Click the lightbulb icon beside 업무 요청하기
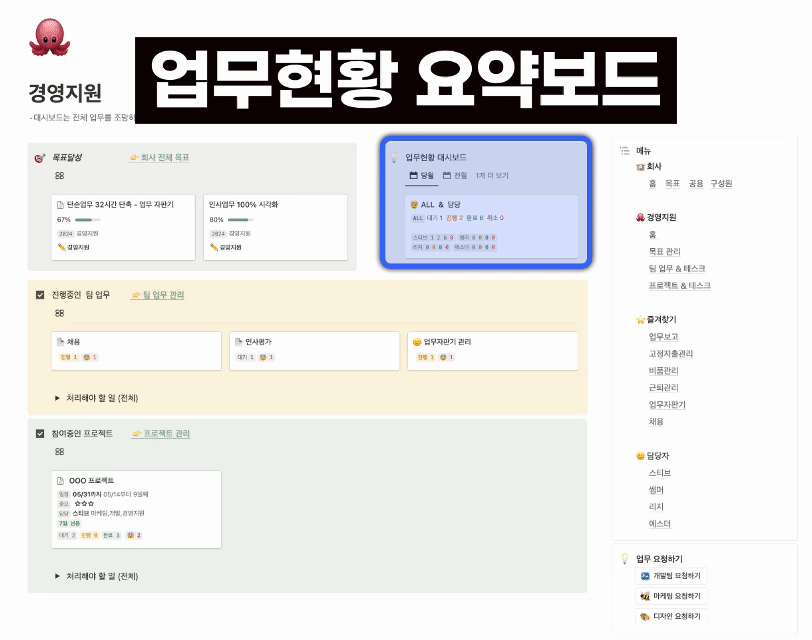The width and height of the screenshot is (812, 640). [x=624, y=558]
